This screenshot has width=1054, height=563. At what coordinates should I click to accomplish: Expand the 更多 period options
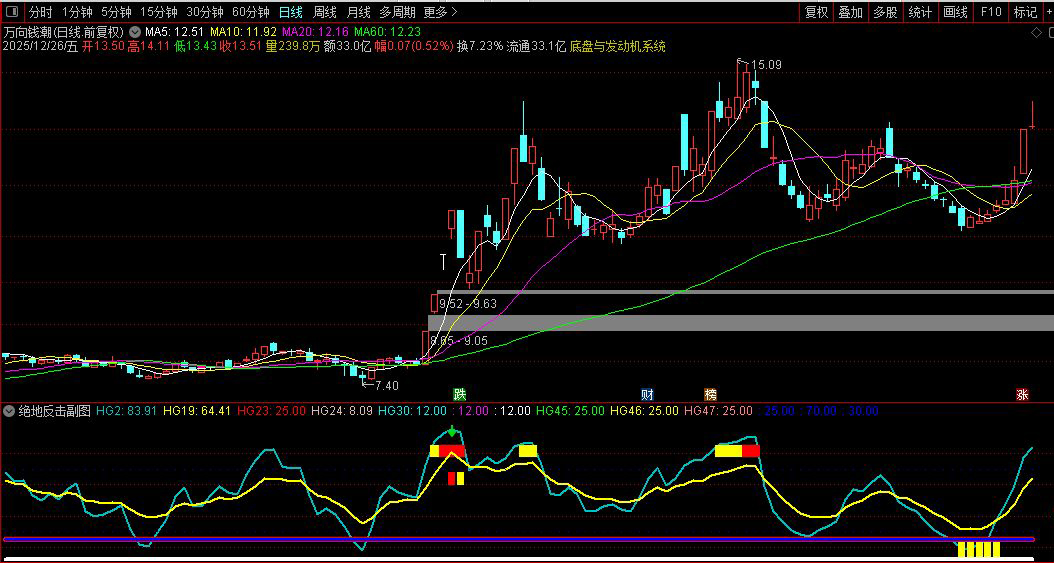[440, 13]
